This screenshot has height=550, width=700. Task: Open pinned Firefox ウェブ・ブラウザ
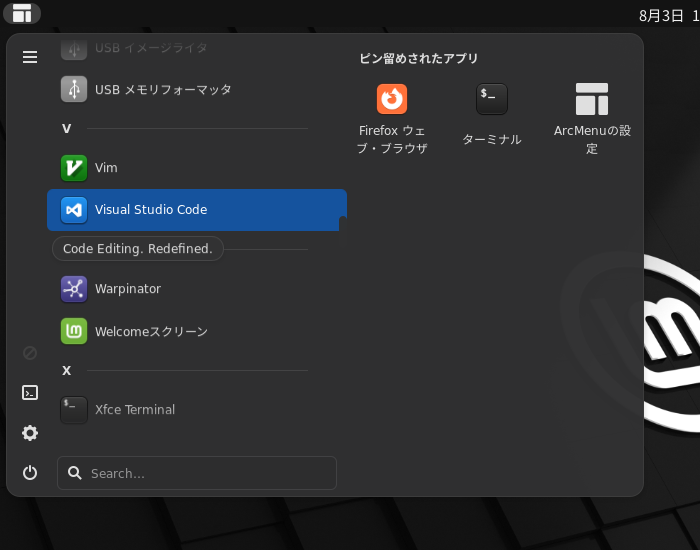pos(392,119)
